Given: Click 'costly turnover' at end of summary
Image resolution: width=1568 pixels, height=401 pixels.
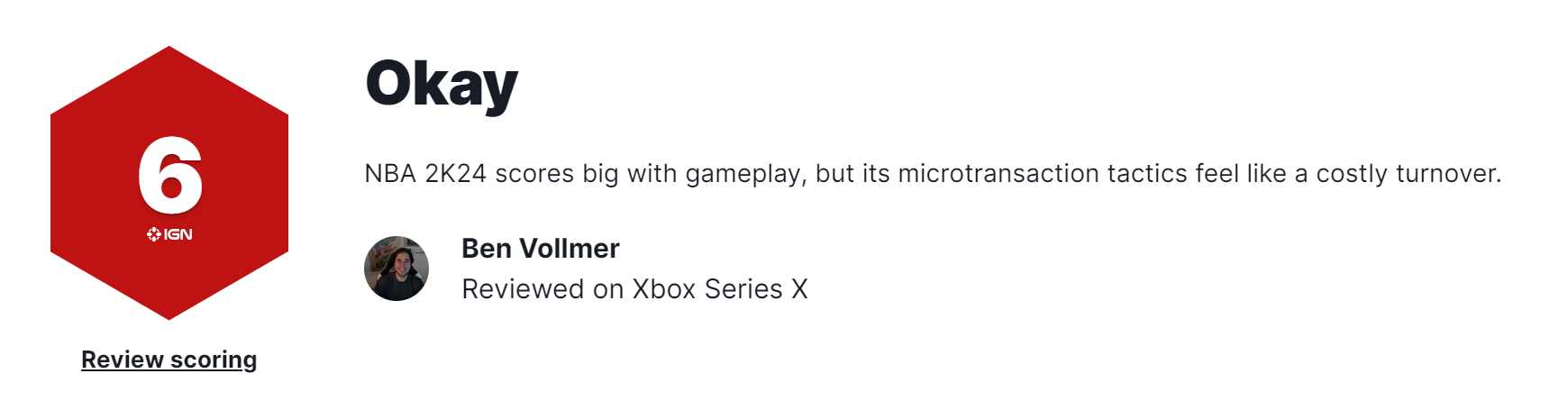Looking at the screenshot, I should [x=1408, y=174].
